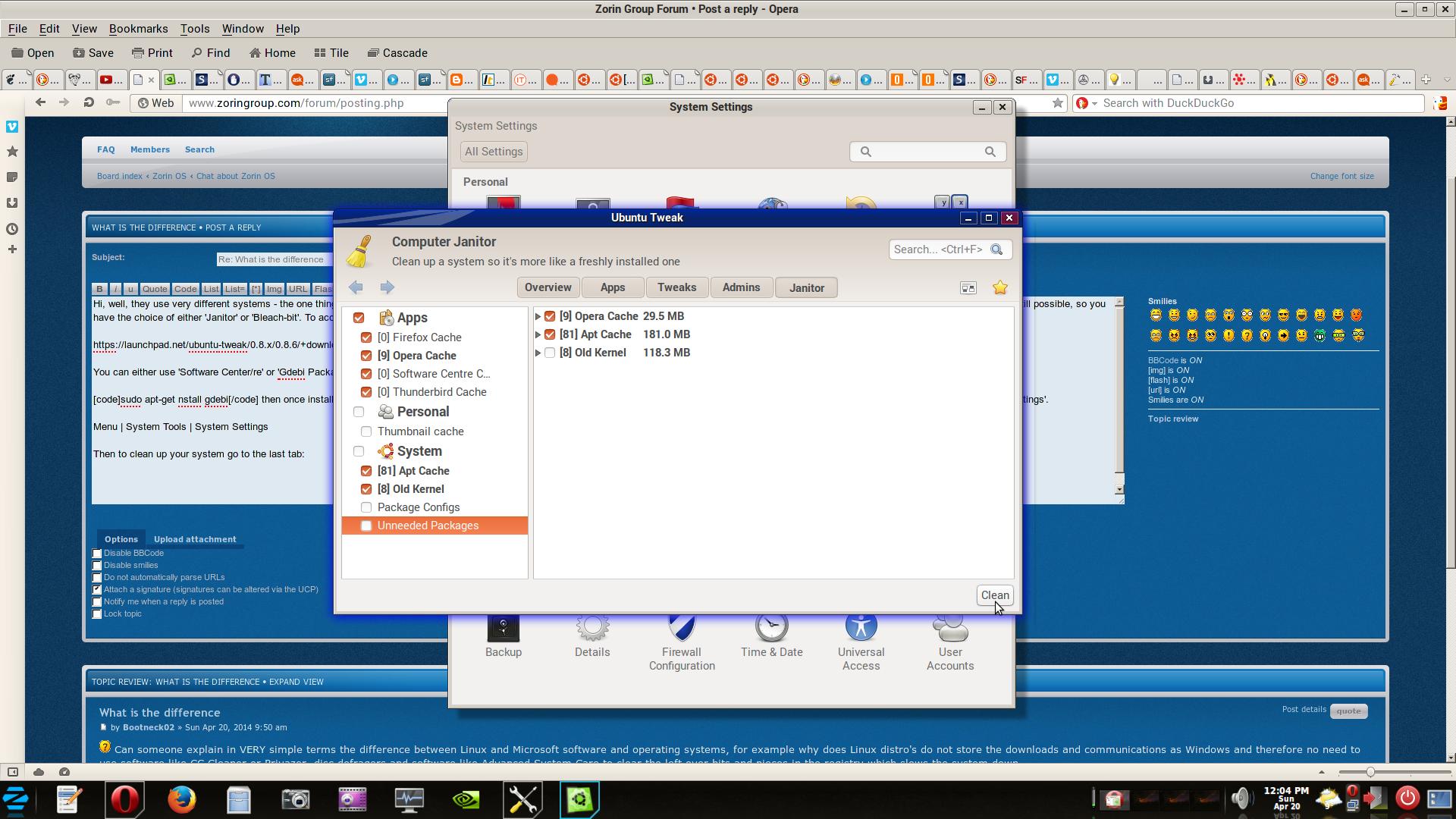The height and width of the screenshot is (819, 1456).
Task: Select the Software Centre Cache item
Action: [434, 374]
